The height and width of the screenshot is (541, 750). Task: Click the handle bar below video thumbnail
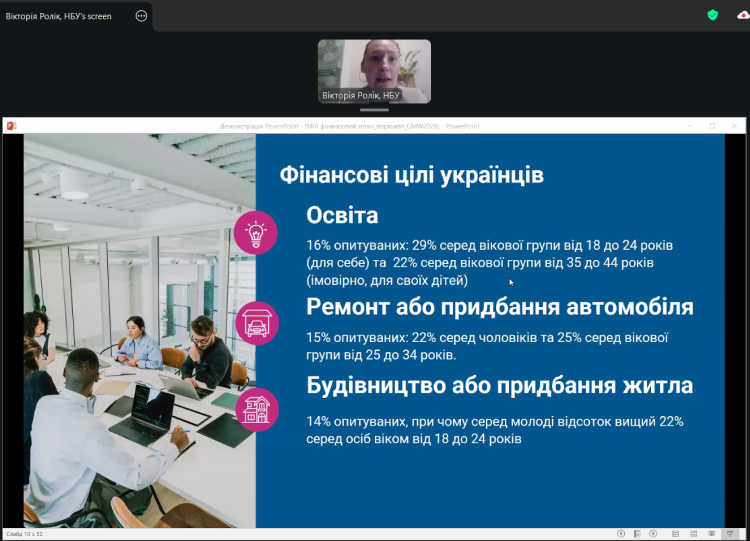coord(374,110)
